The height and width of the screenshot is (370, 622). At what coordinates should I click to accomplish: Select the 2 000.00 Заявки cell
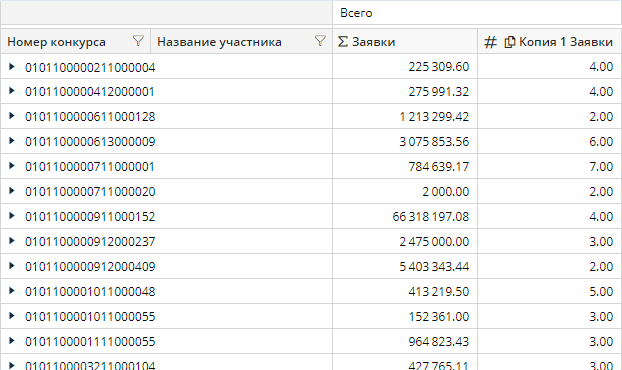tap(405, 192)
